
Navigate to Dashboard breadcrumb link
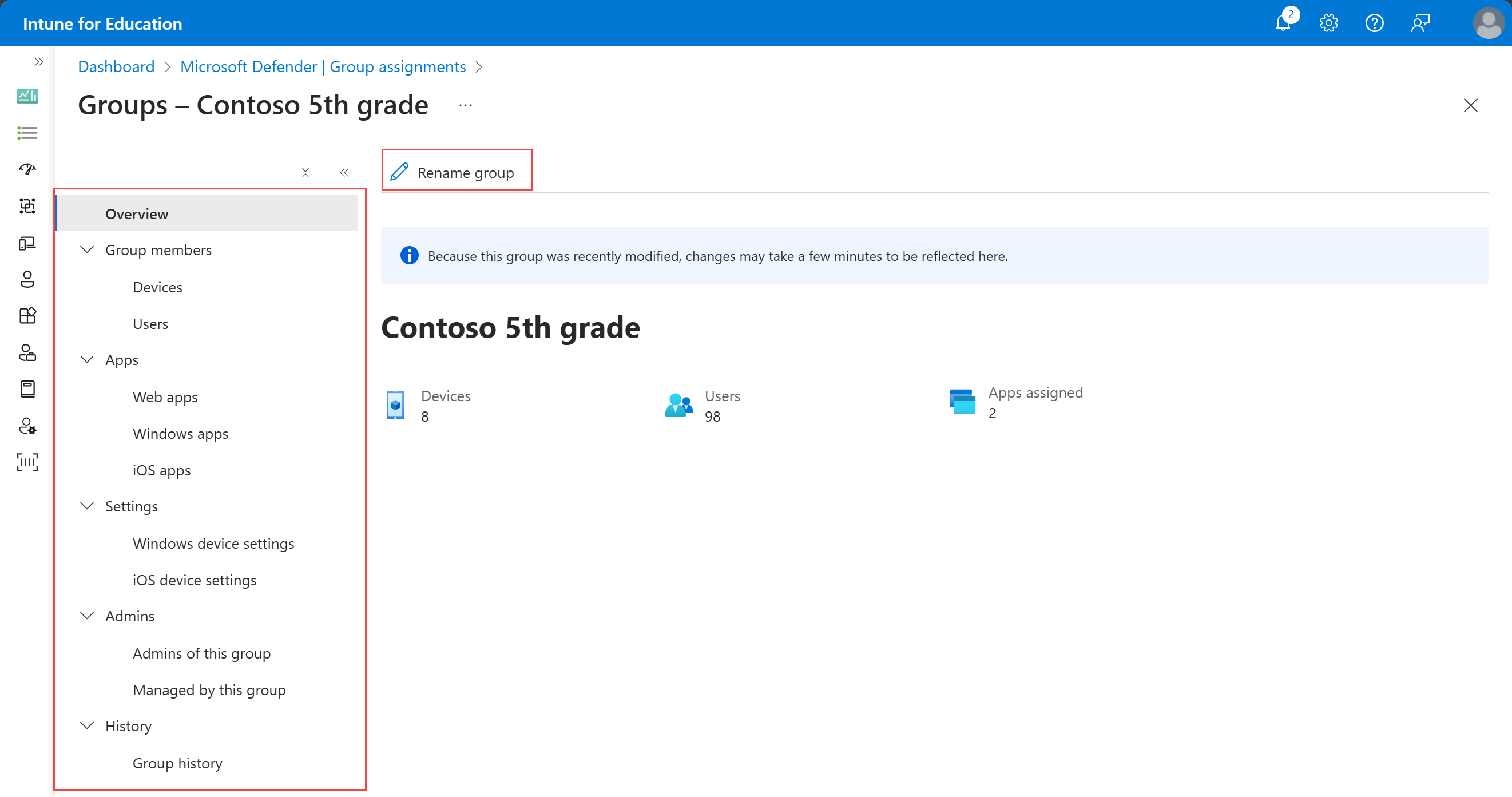click(114, 67)
